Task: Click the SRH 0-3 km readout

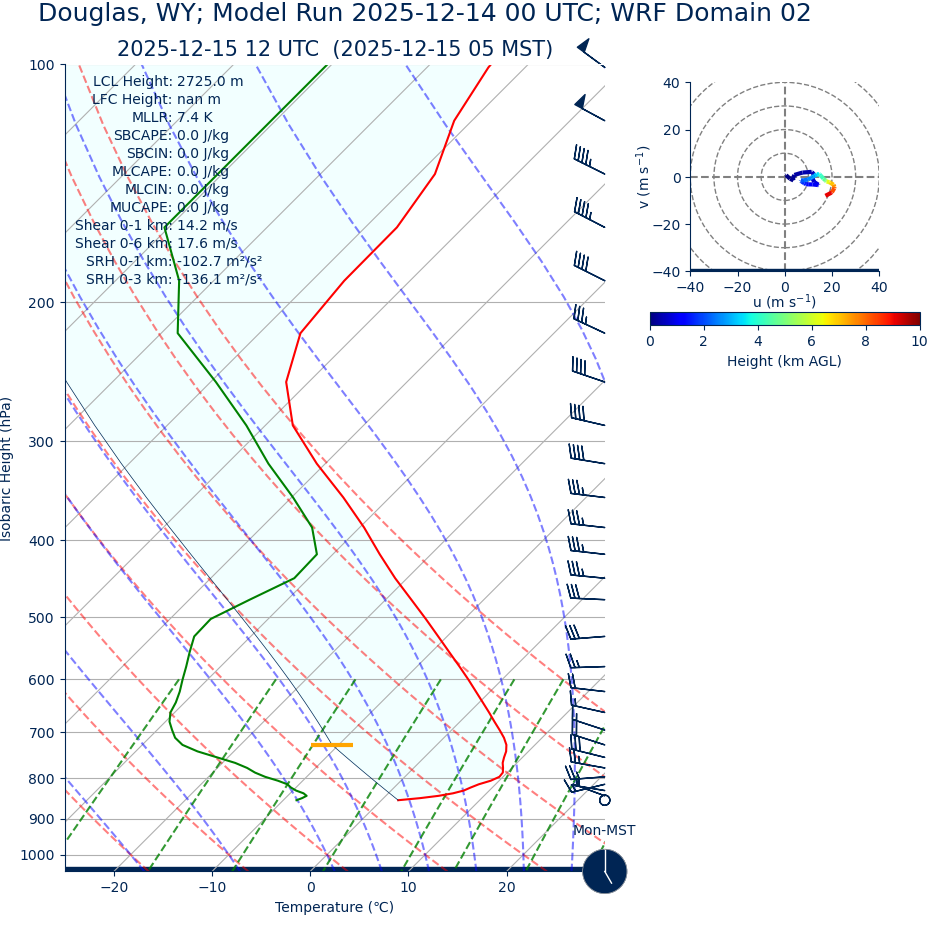Action: point(173,280)
